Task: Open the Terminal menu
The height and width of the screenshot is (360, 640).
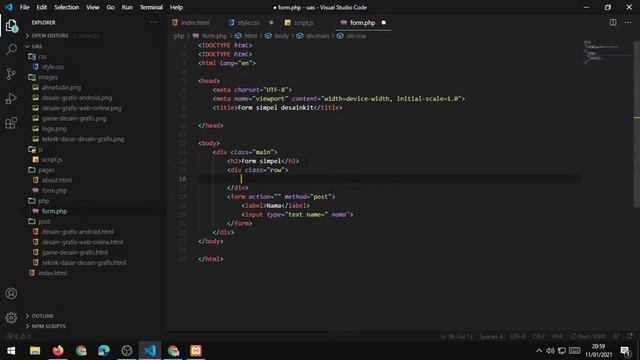Action: coord(151,7)
